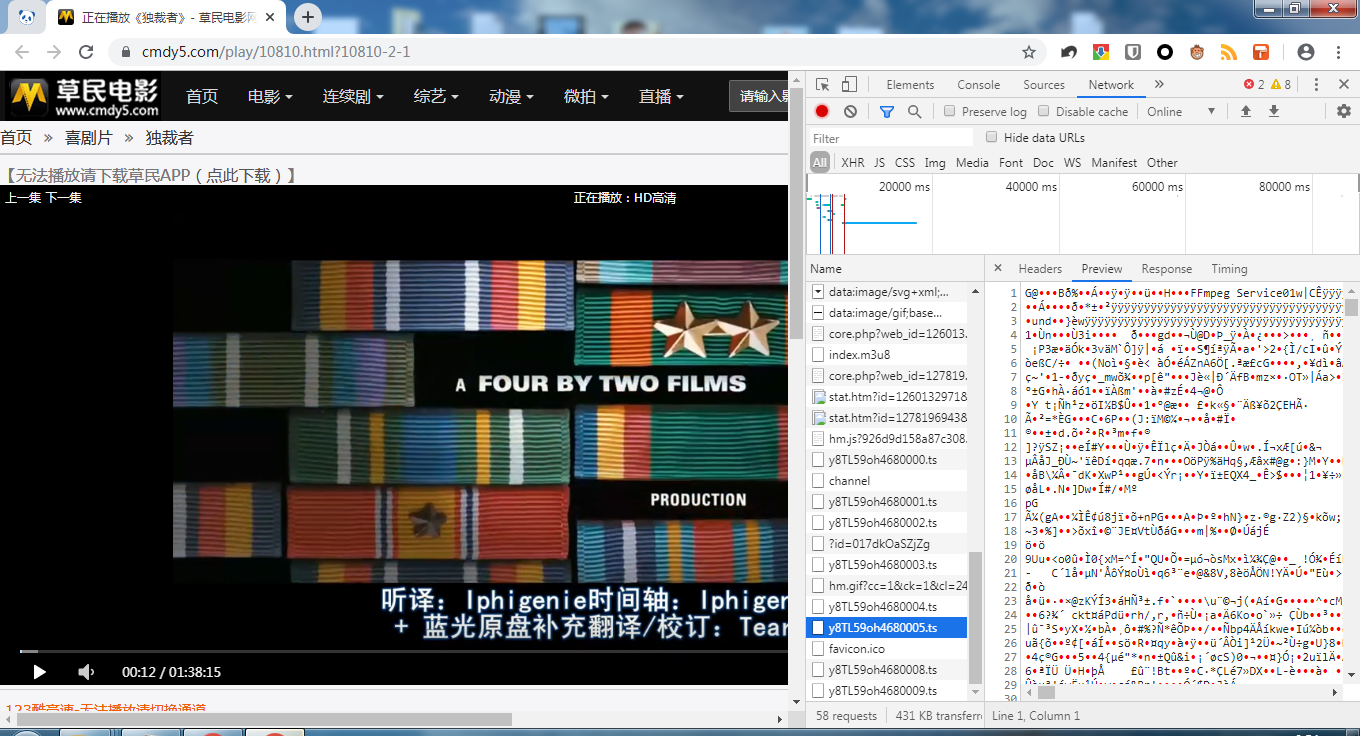Open the Timing tab

[1229, 269]
